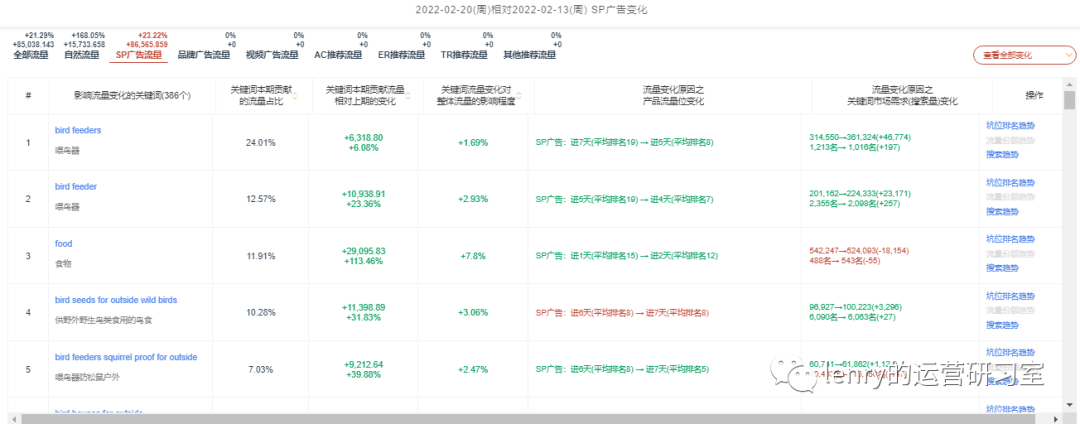This screenshot has height=424, width=1080.
Task: Open the 'food' keyword link
Action: [x=63, y=244]
